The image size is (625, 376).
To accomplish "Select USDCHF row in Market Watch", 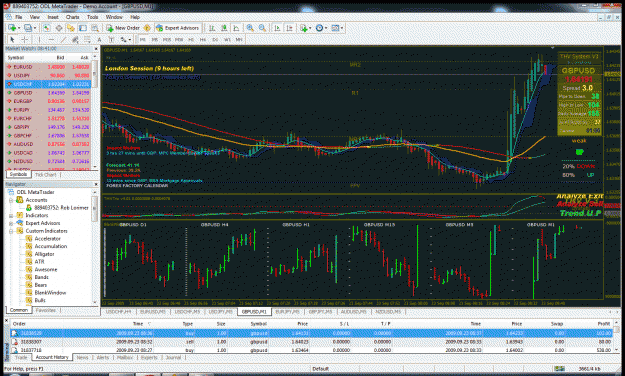I will click(48, 84).
